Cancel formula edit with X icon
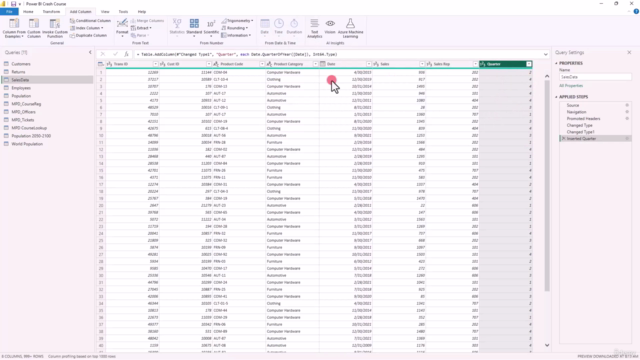640x360 pixels. 103,54
